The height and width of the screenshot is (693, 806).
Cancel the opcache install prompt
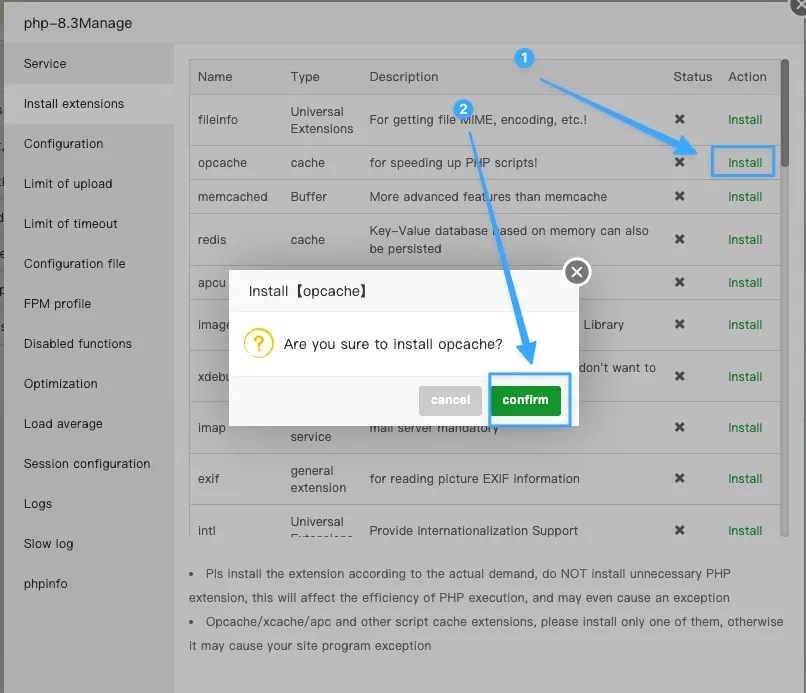click(450, 400)
